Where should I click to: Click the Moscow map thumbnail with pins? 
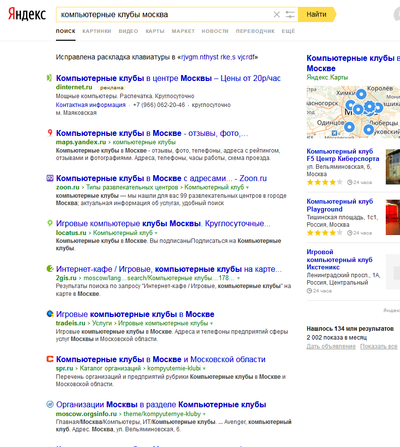pyautogui.click(x=353, y=112)
